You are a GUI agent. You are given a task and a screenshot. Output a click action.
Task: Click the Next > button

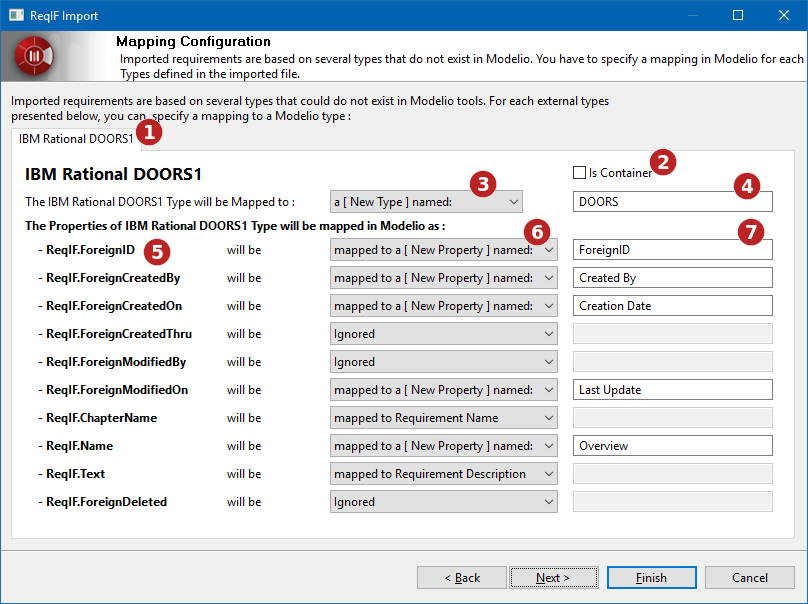pyautogui.click(x=554, y=578)
